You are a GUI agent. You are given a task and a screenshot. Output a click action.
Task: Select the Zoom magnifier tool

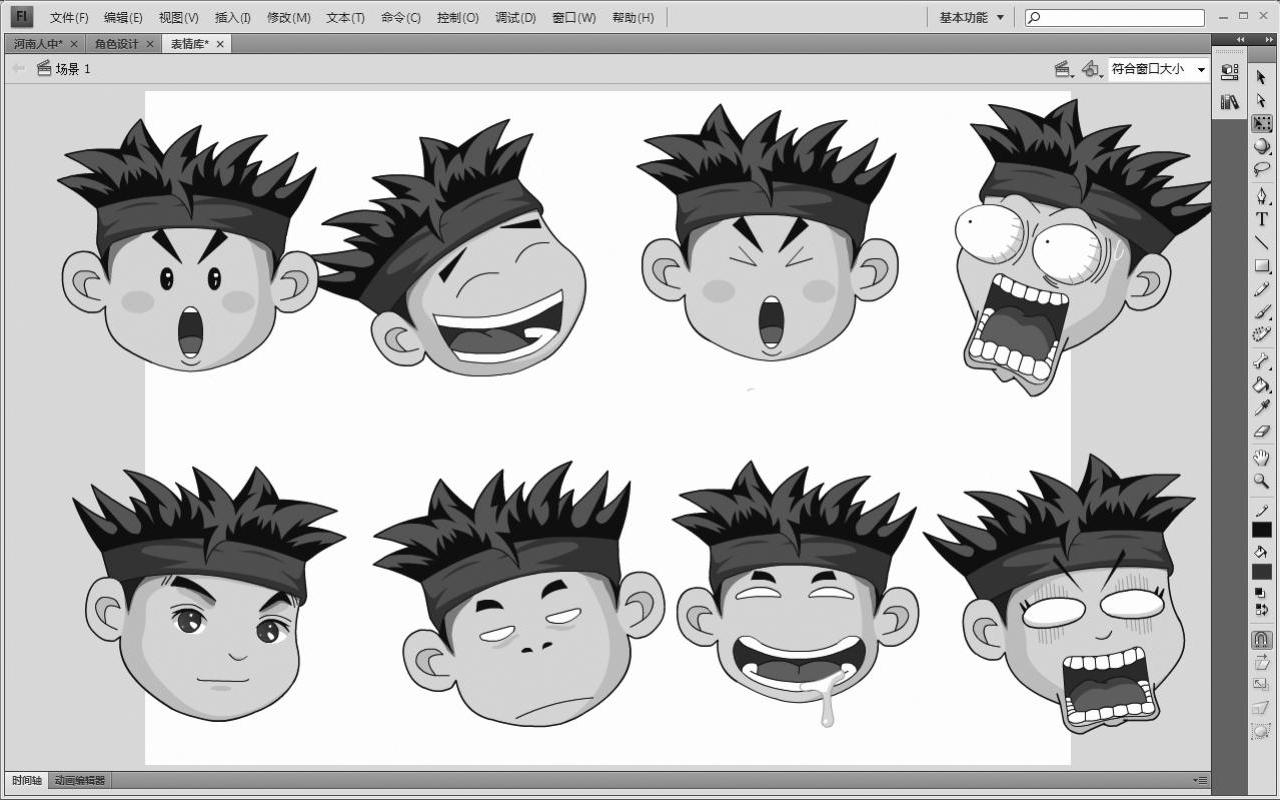1261,481
